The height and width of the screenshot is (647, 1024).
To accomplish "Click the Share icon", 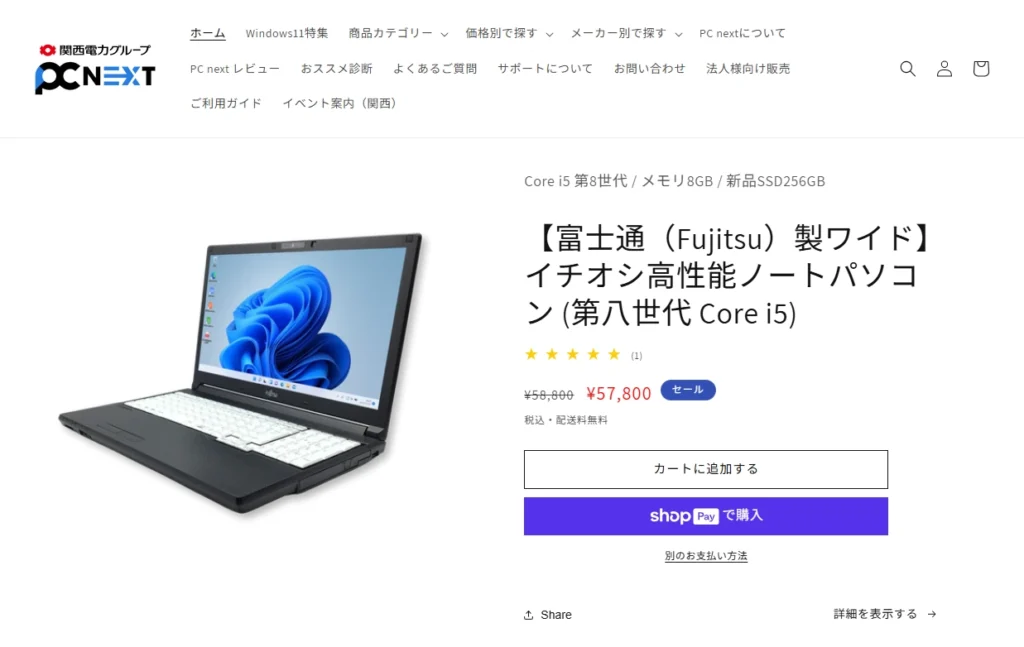I will point(528,615).
